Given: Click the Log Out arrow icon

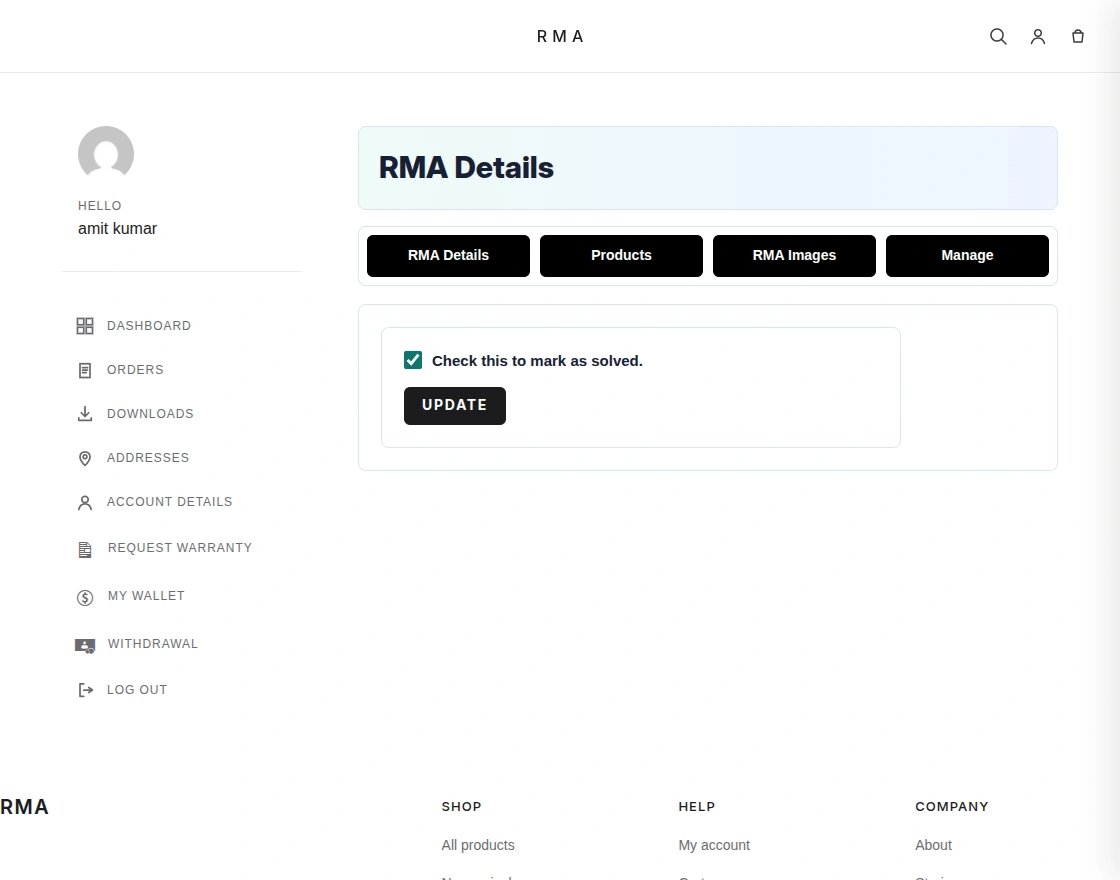Looking at the screenshot, I should [x=86, y=690].
